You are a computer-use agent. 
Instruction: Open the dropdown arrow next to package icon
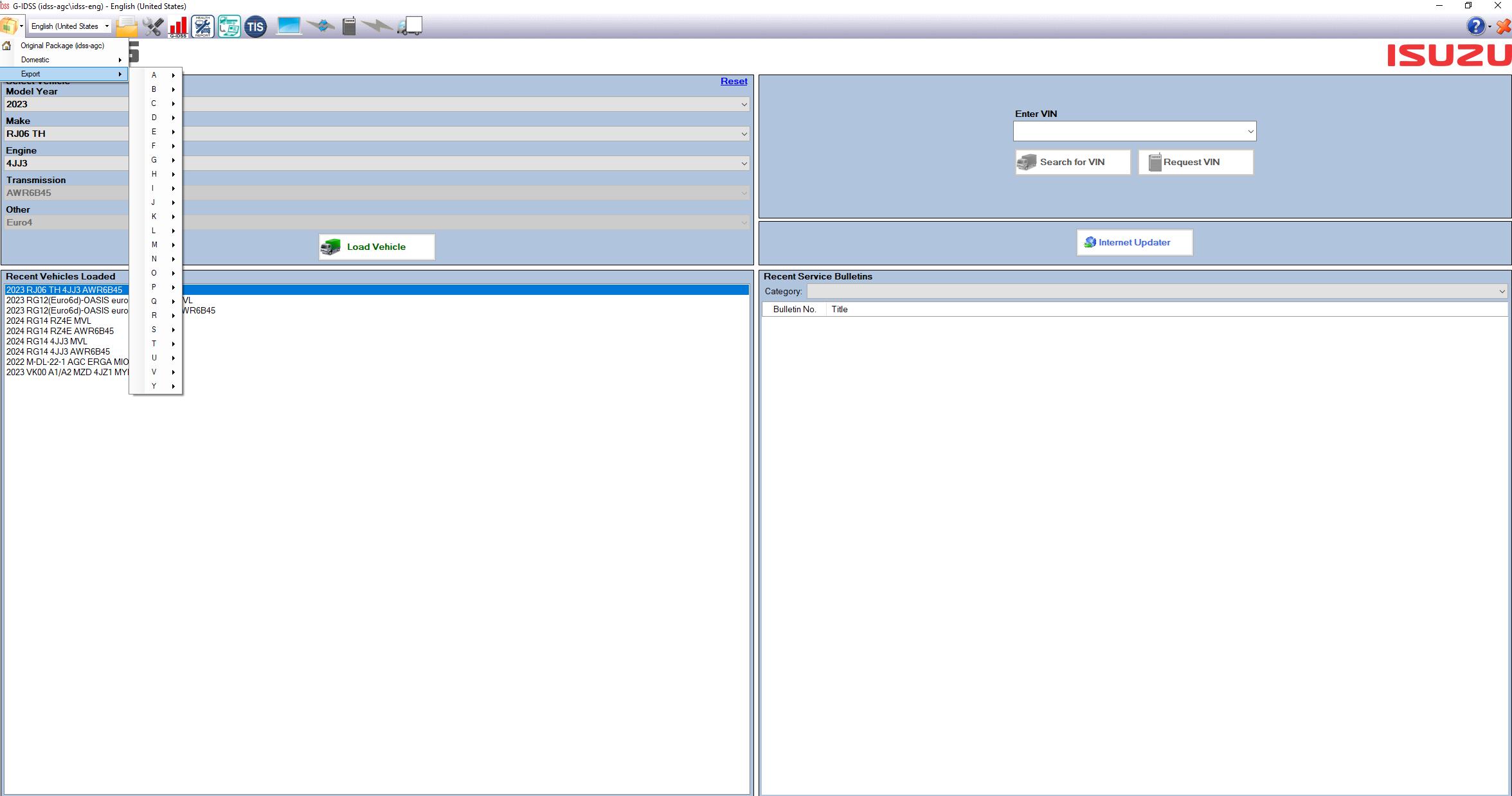point(21,26)
